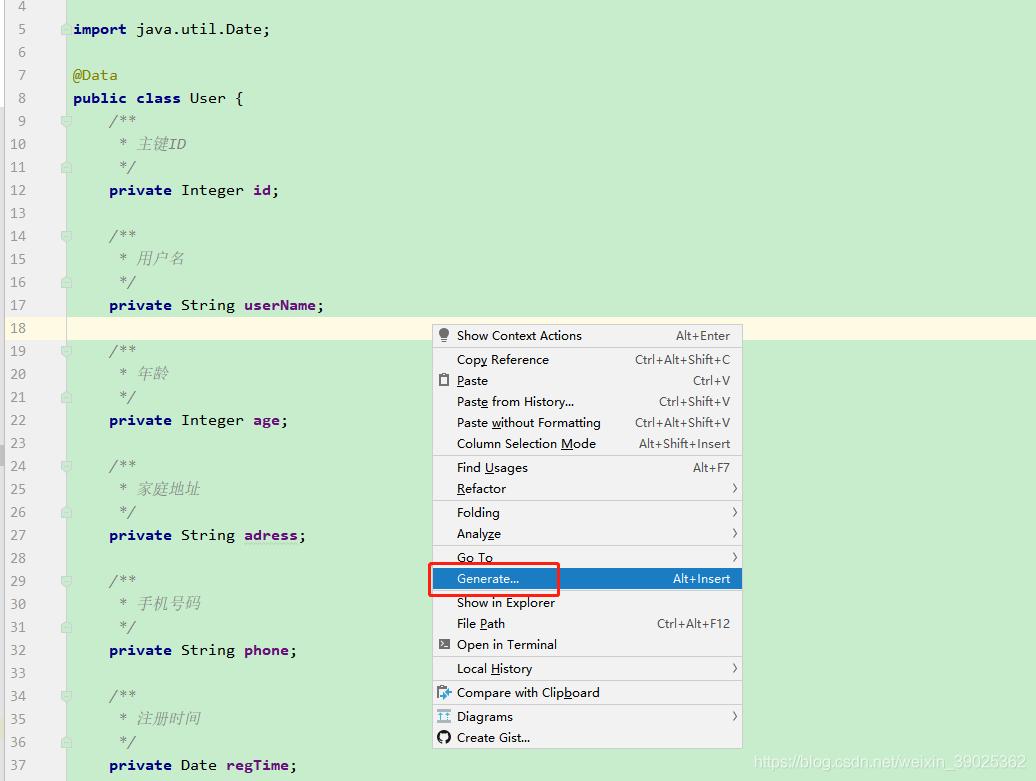
Task: Click the Diagrams icon in context menu
Action: tap(444, 716)
